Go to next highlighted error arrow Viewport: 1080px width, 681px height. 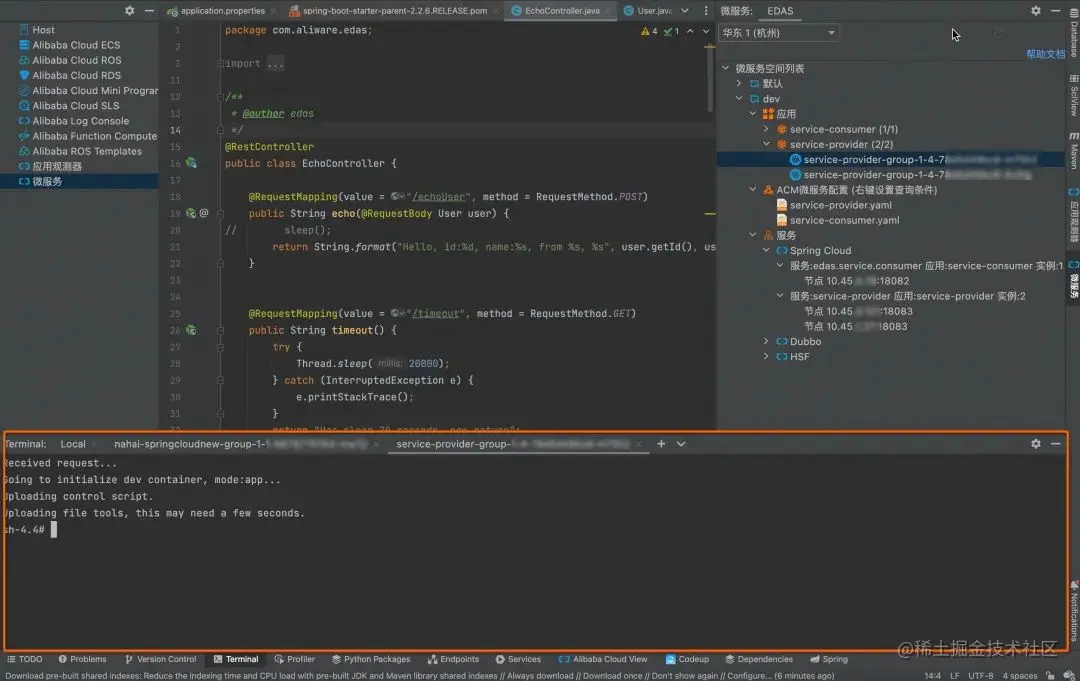(705, 31)
